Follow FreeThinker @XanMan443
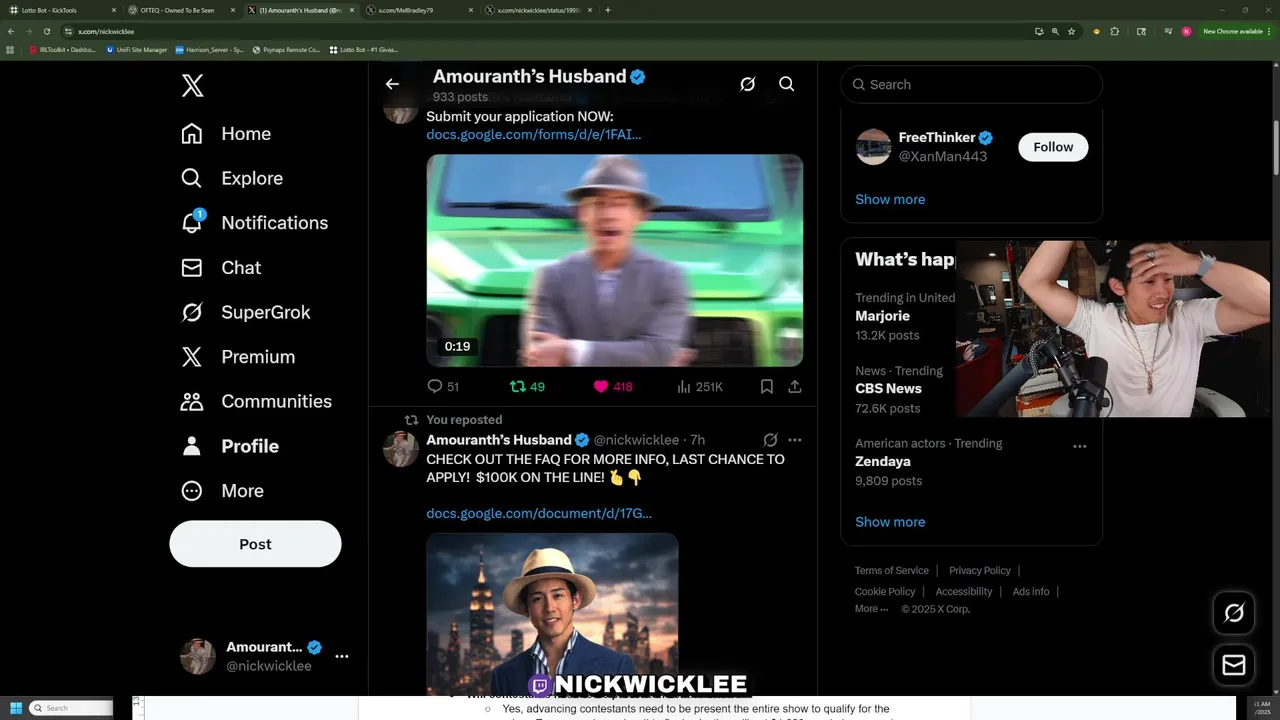This screenshot has width=1280, height=720. click(x=1053, y=147)
